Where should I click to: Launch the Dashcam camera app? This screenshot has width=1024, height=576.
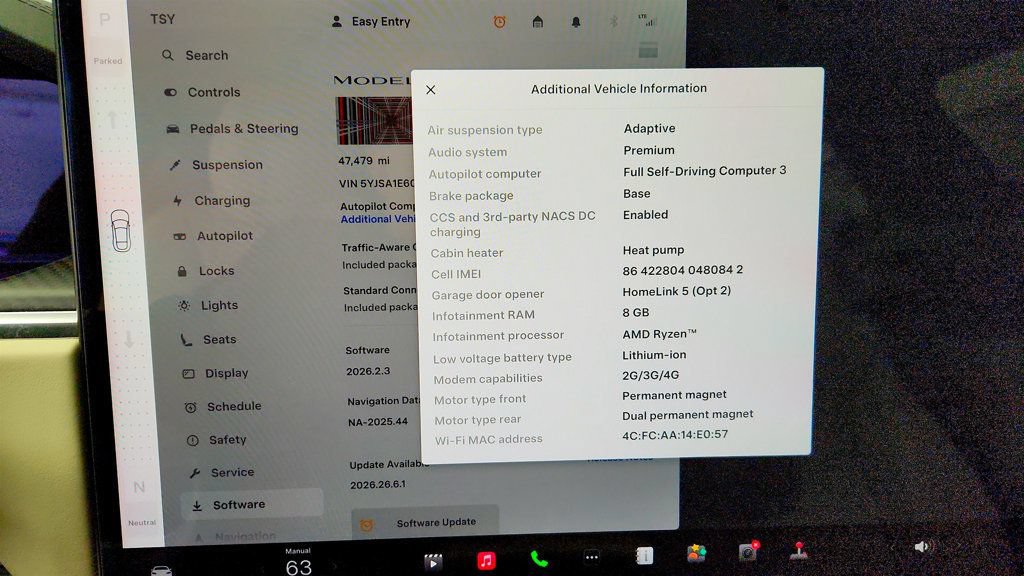coord(748,552)
